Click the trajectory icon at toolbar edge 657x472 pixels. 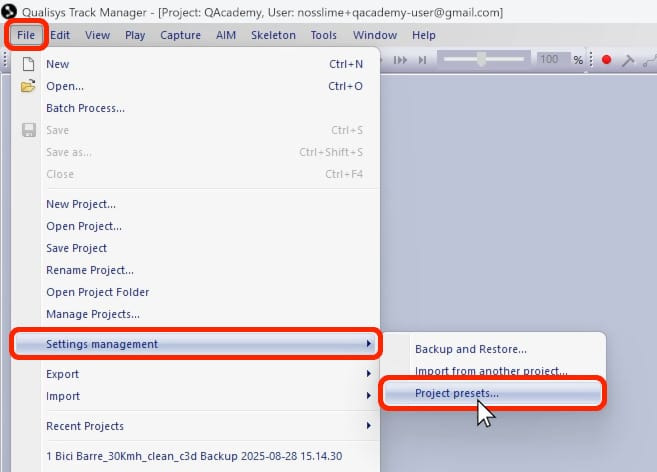650,60
